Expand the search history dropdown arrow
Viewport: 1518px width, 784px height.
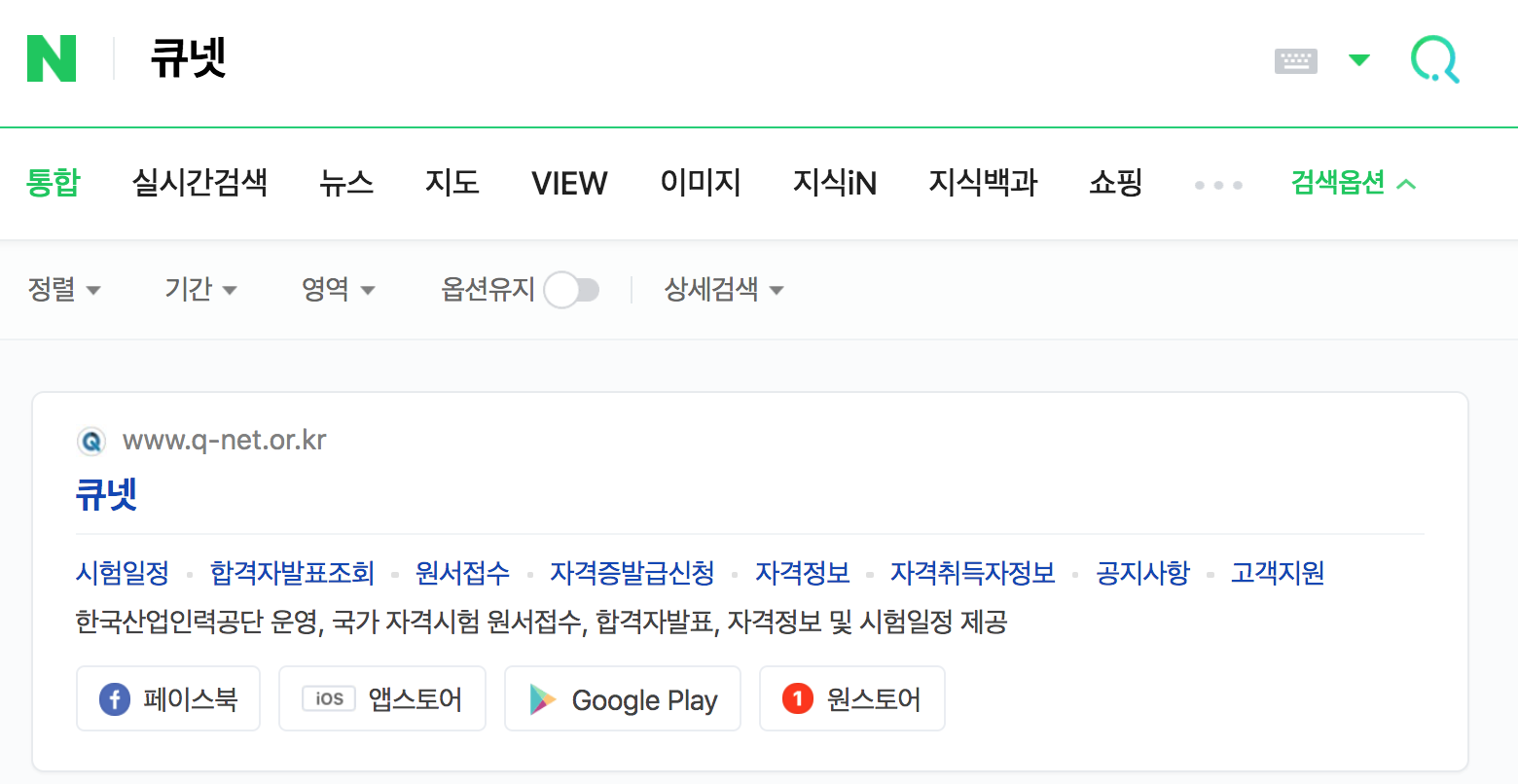point(1359,60)
